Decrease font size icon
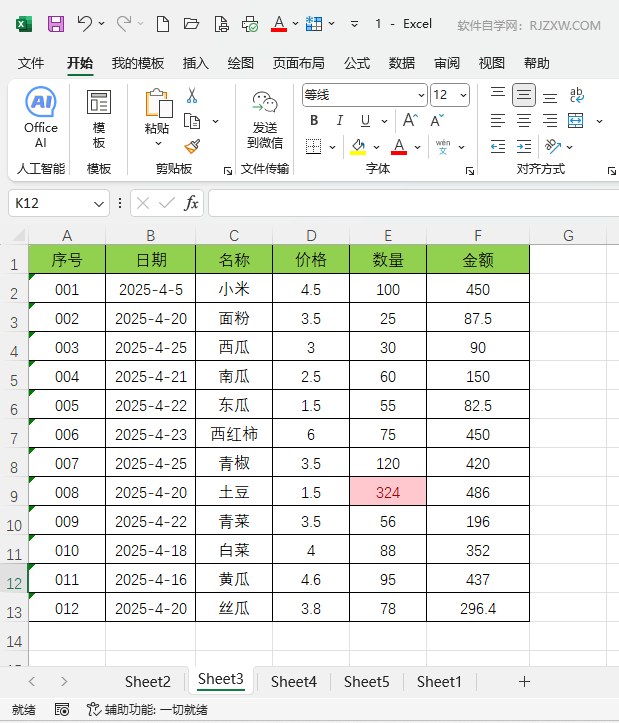 (x=437, y=121)
